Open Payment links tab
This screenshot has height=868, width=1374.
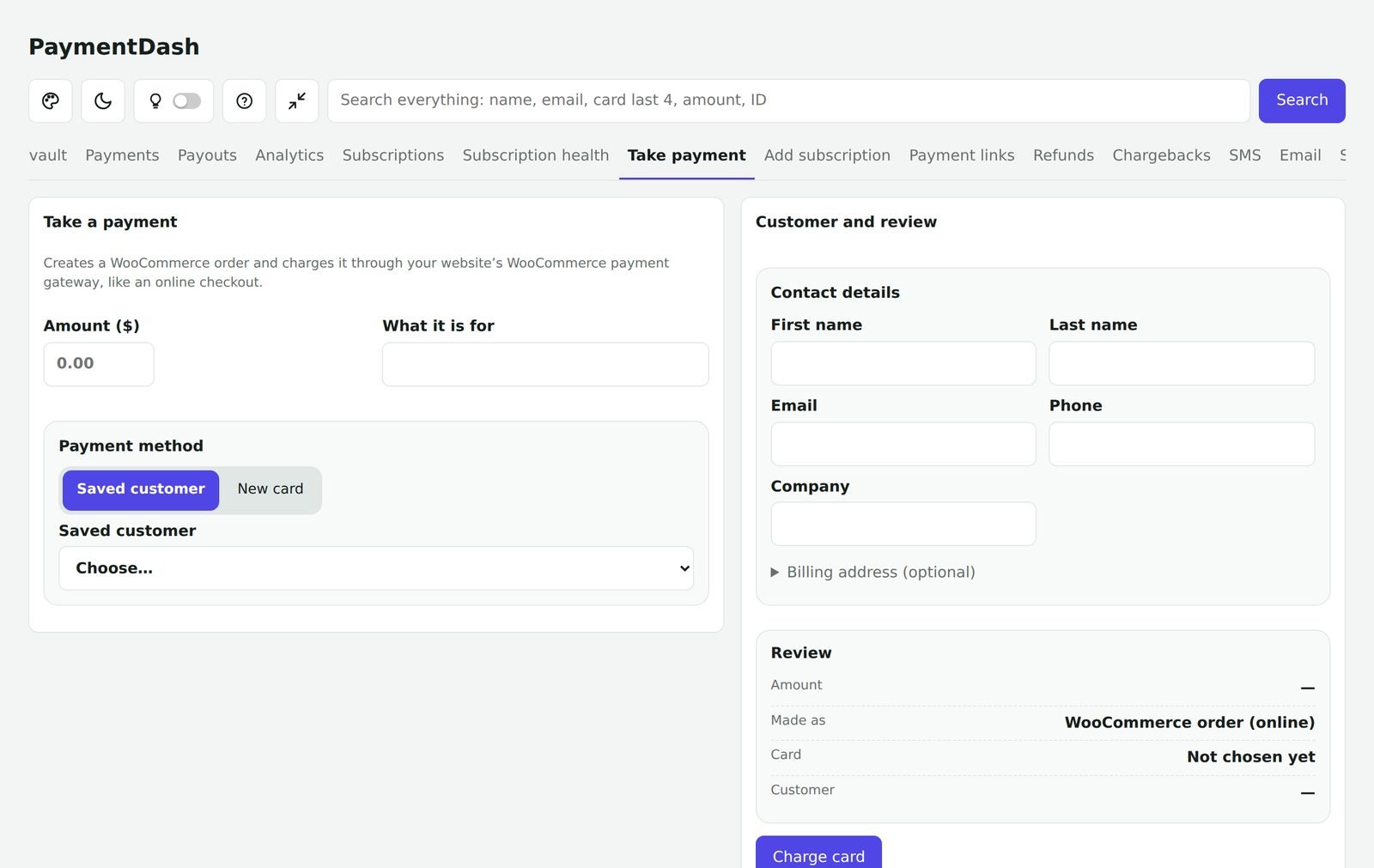962,155
